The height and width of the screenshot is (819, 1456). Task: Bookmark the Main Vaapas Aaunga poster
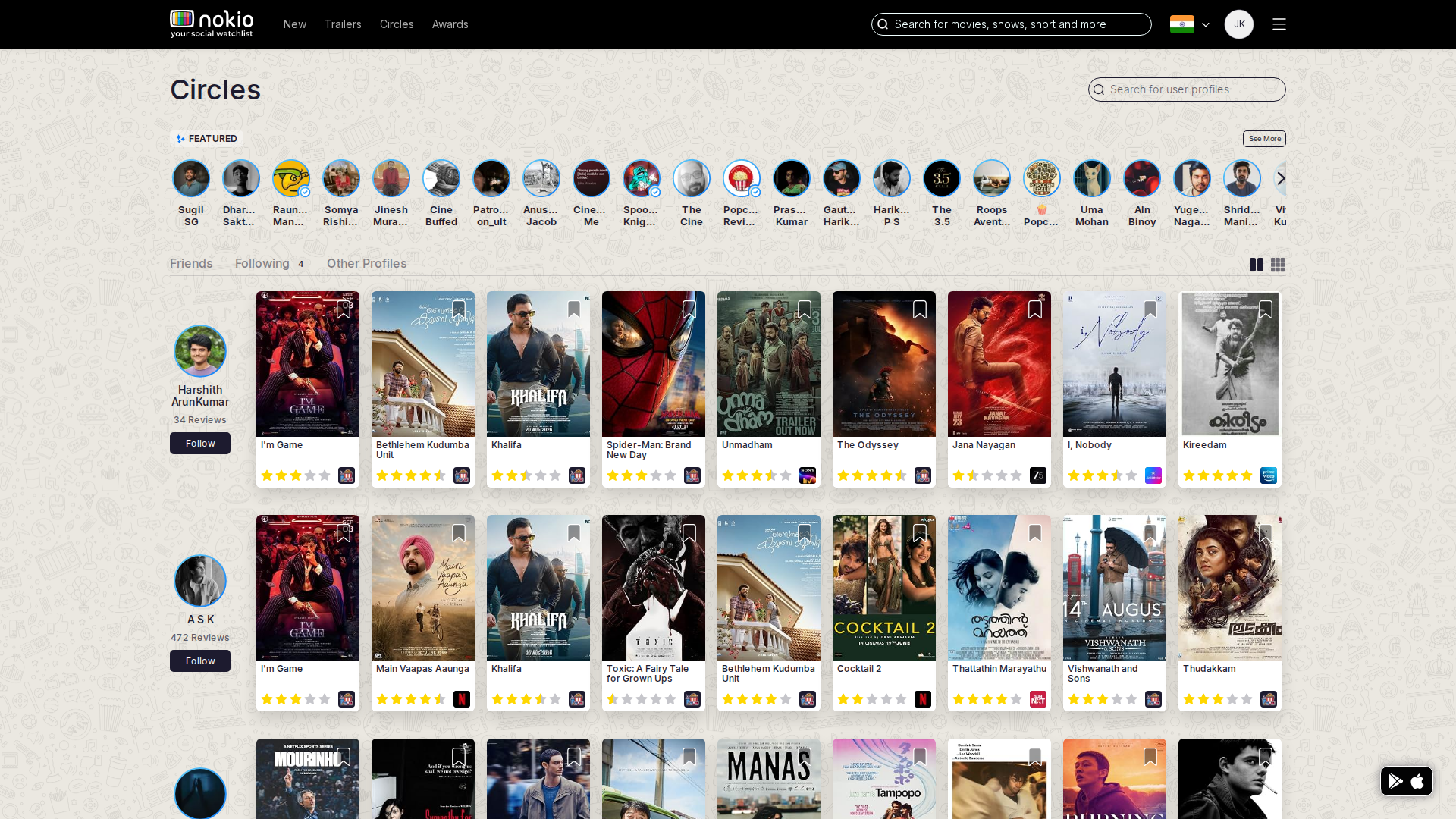point(459,533)
